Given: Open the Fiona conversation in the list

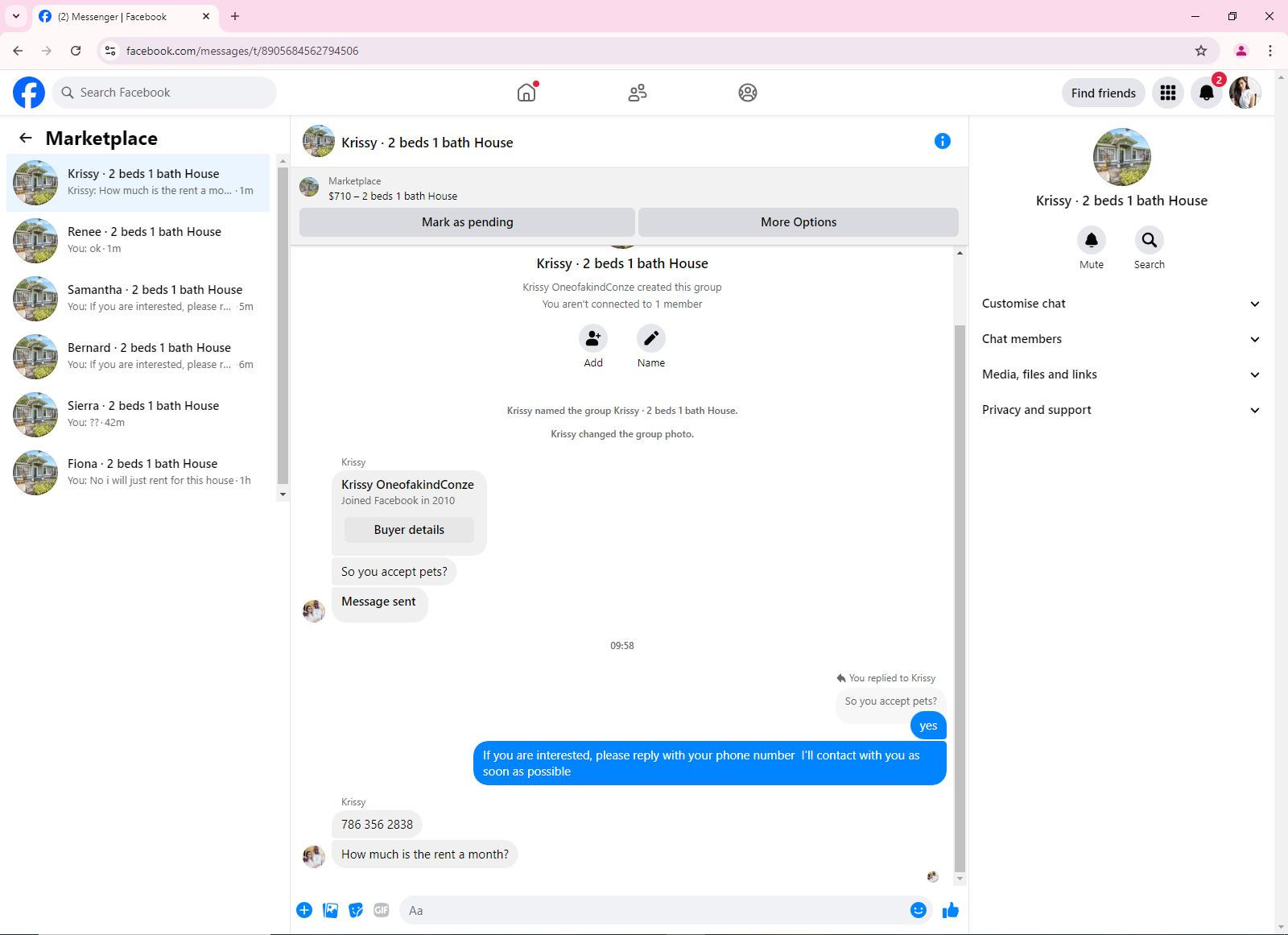Looking at the screenshot, I should click(138, 473).
